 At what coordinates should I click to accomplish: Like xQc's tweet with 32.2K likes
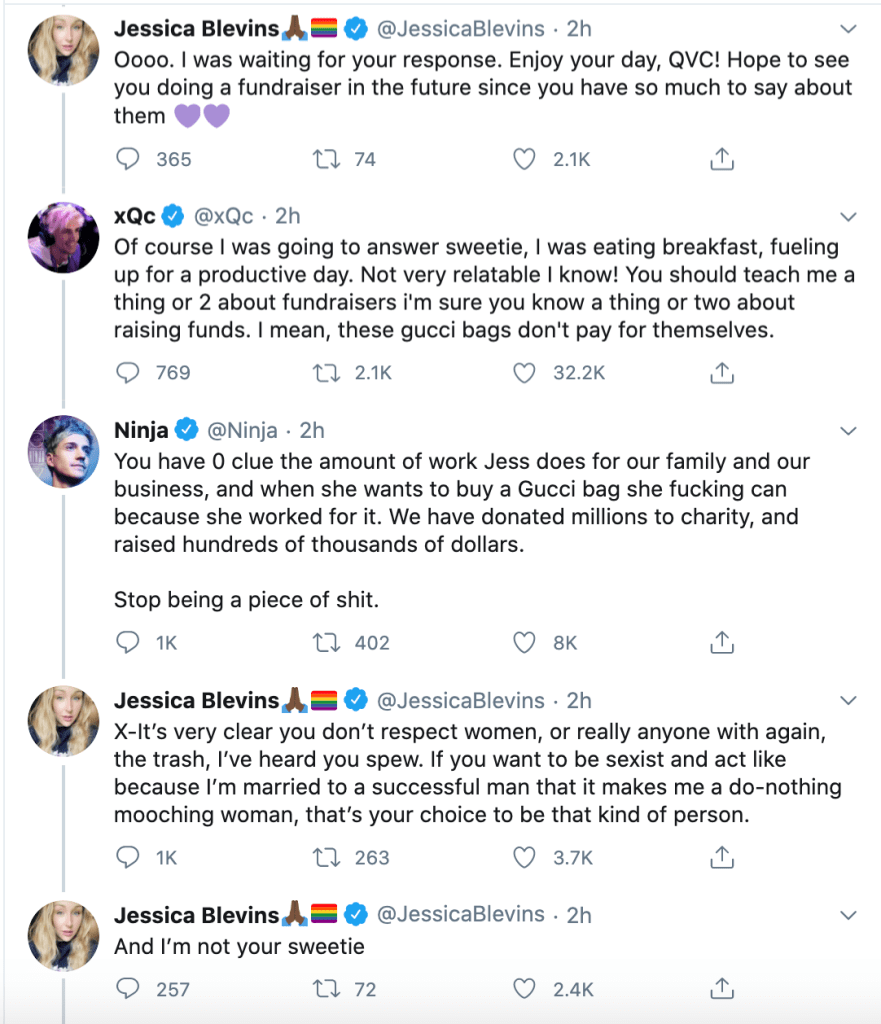tap(525, 373)
